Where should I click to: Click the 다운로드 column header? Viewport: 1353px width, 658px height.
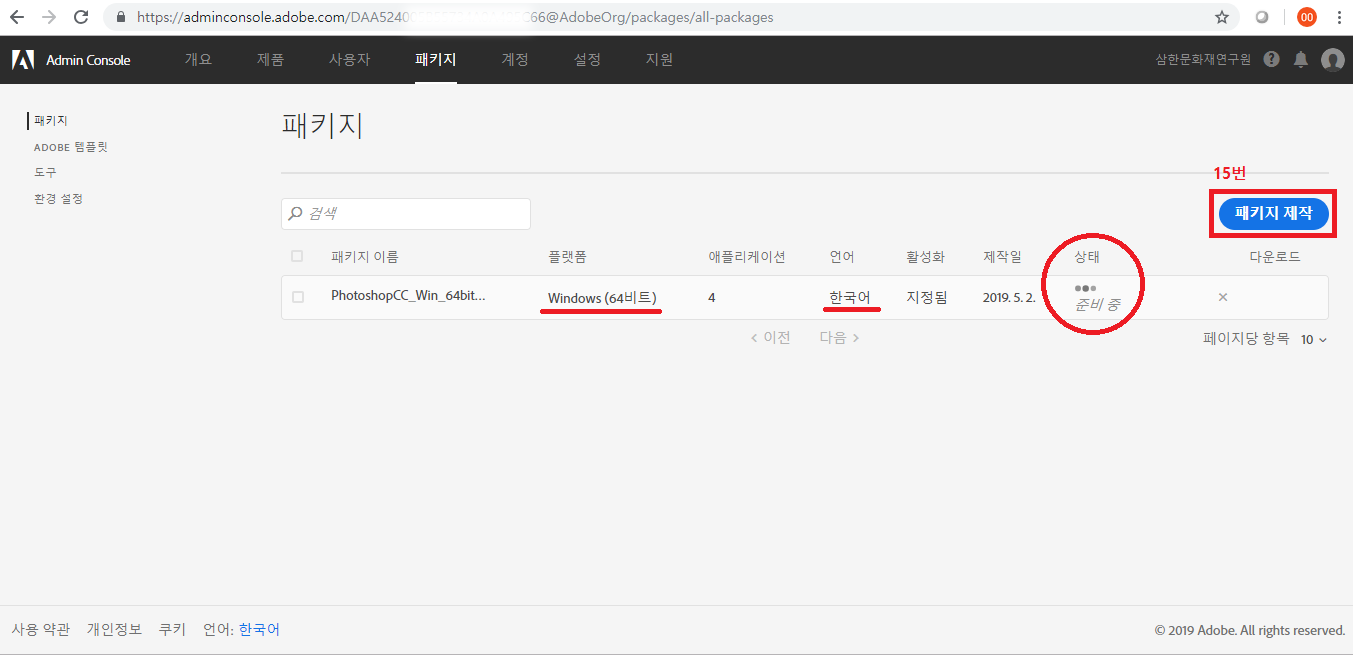[1275, 257]
